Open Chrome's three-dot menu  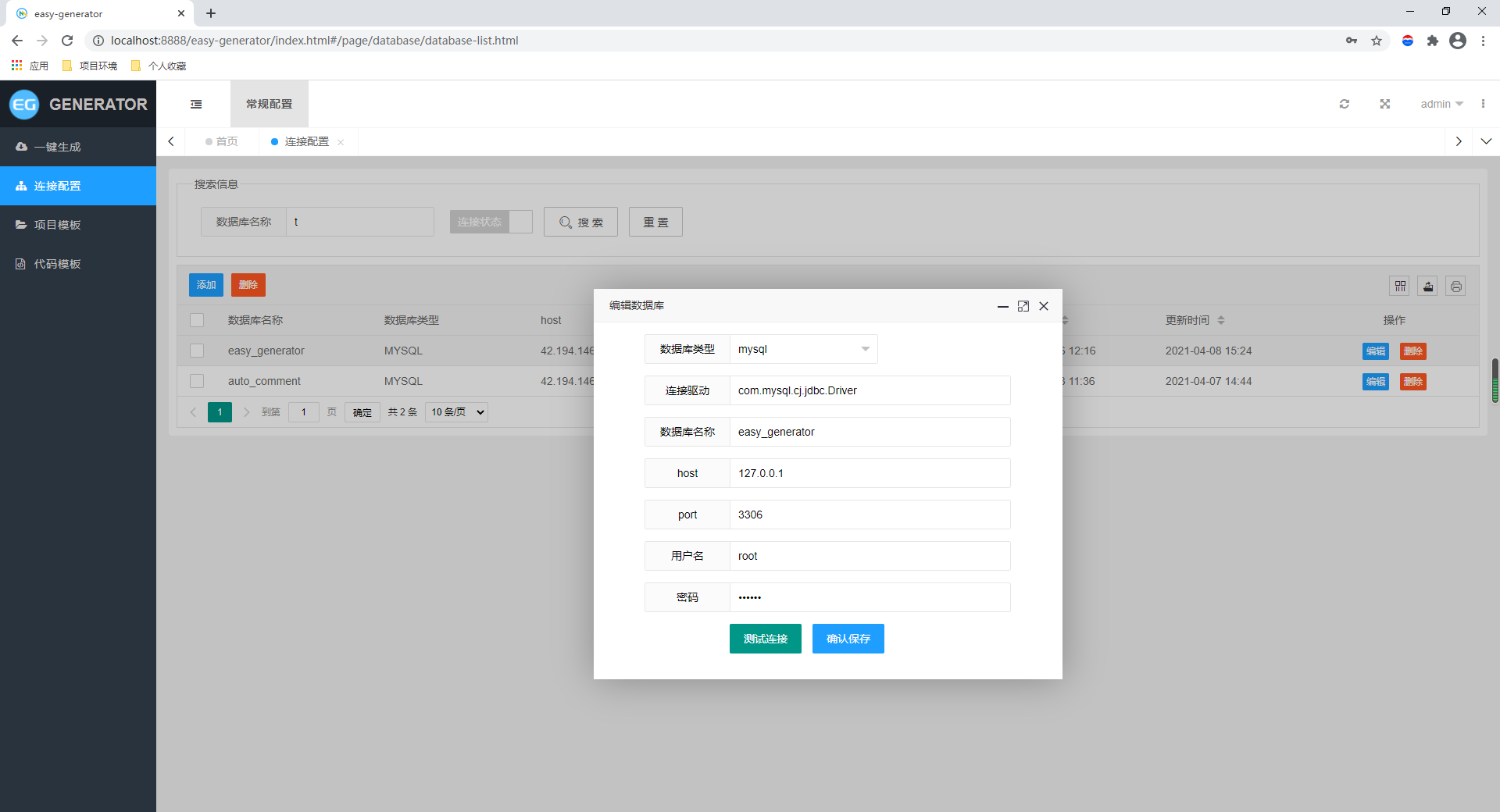[1483, 41]
